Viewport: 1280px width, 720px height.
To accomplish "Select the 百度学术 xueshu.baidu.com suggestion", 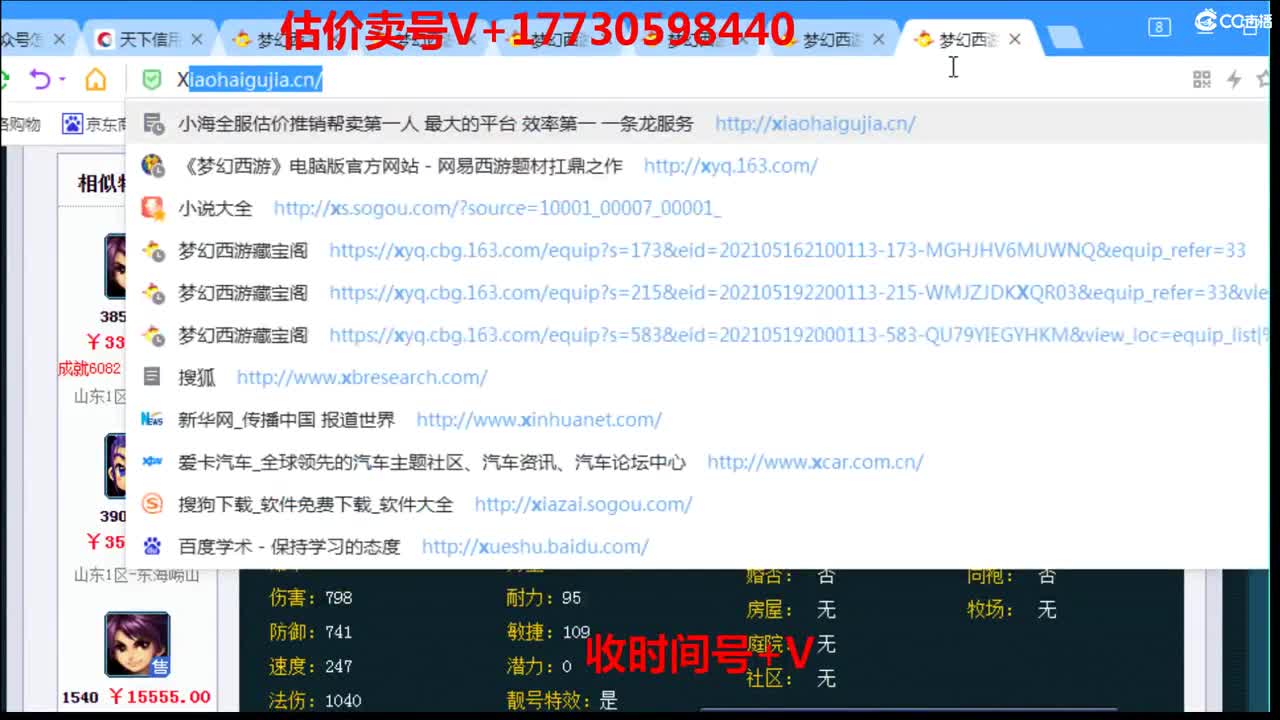I will 697,546.
